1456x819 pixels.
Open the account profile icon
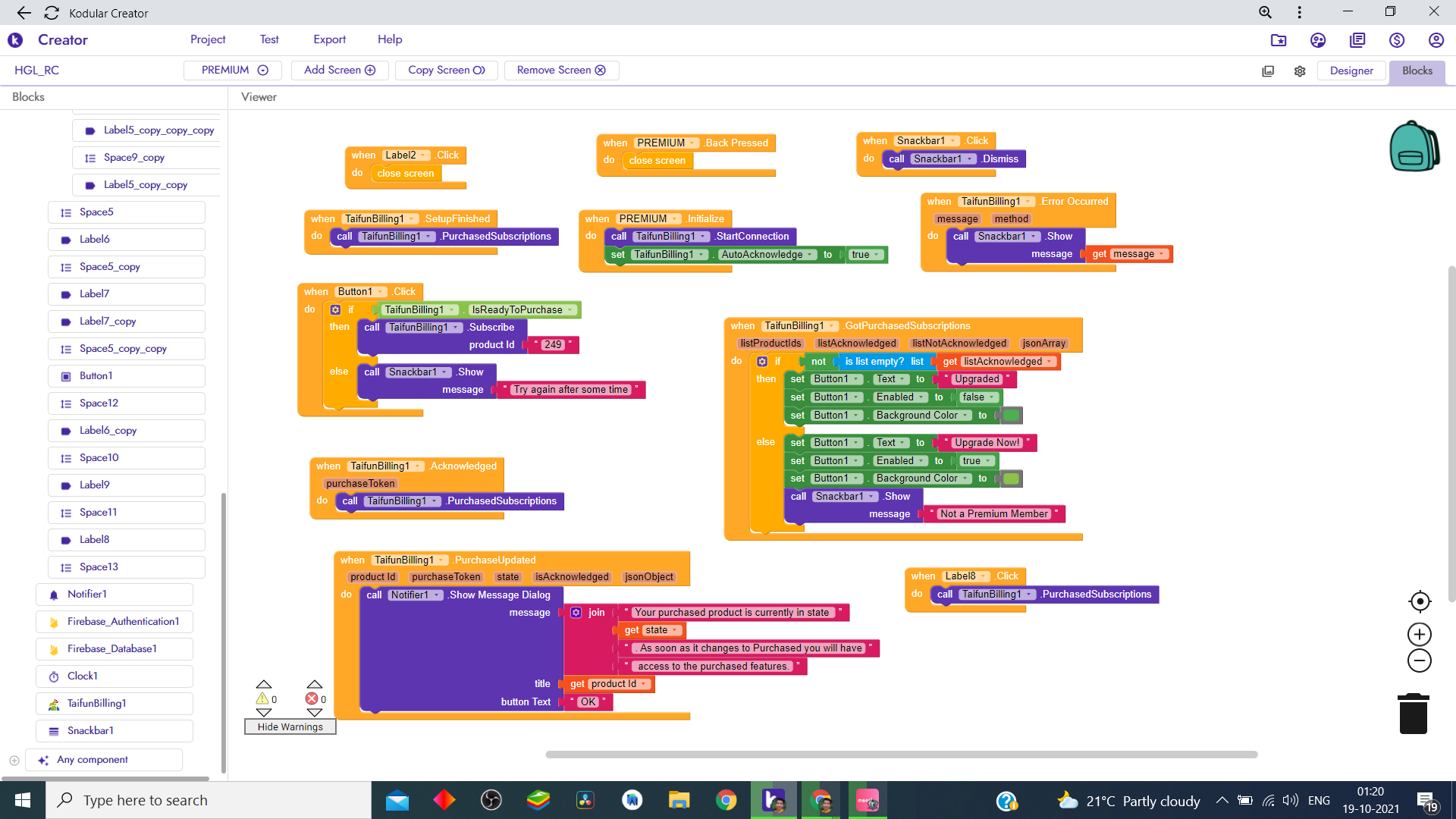tap(1436, 40)
